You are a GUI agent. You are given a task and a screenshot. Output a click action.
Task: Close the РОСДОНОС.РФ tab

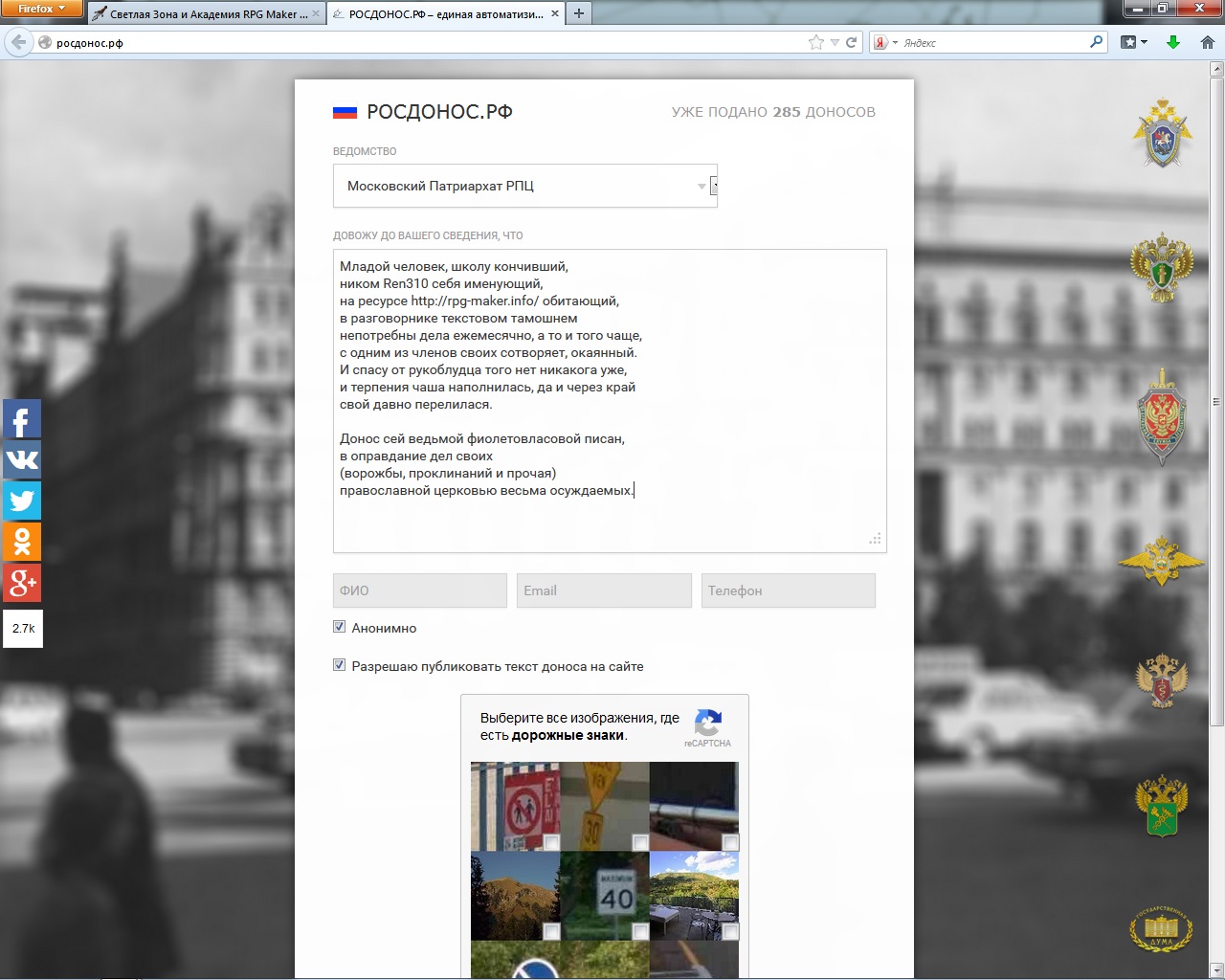[x=554, y=13]
